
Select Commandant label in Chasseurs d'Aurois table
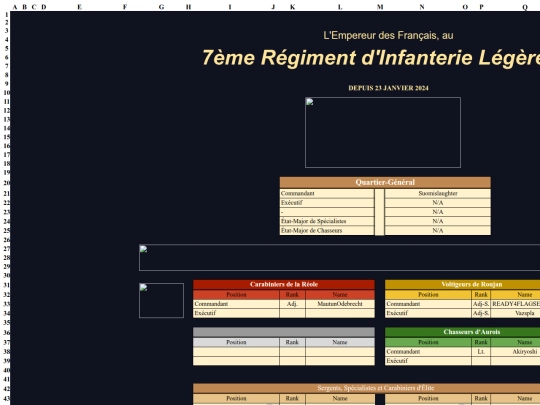(428, 352)
